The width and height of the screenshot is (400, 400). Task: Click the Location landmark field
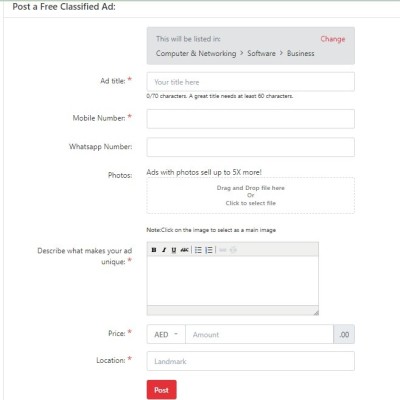(x=251, y=361)
